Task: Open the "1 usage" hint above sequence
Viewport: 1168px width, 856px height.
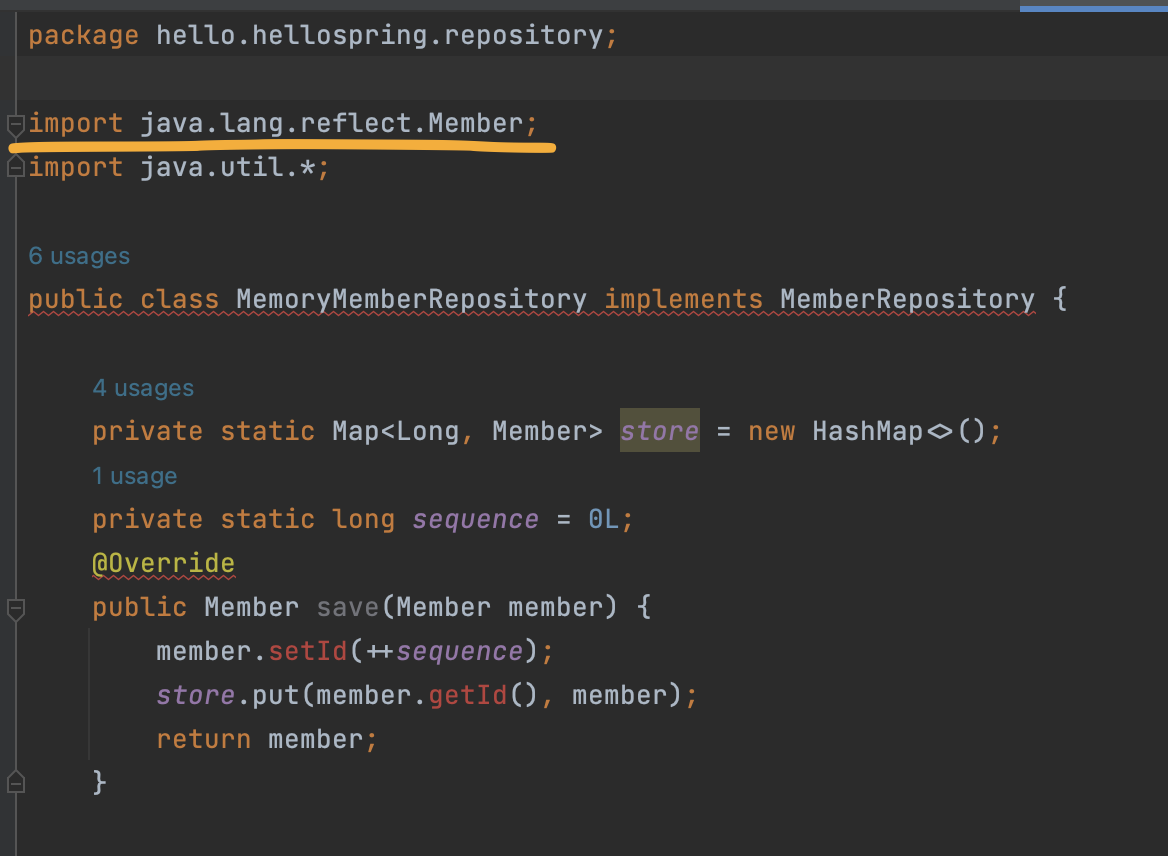Action: pyautogui.click(x=134, y=476)
